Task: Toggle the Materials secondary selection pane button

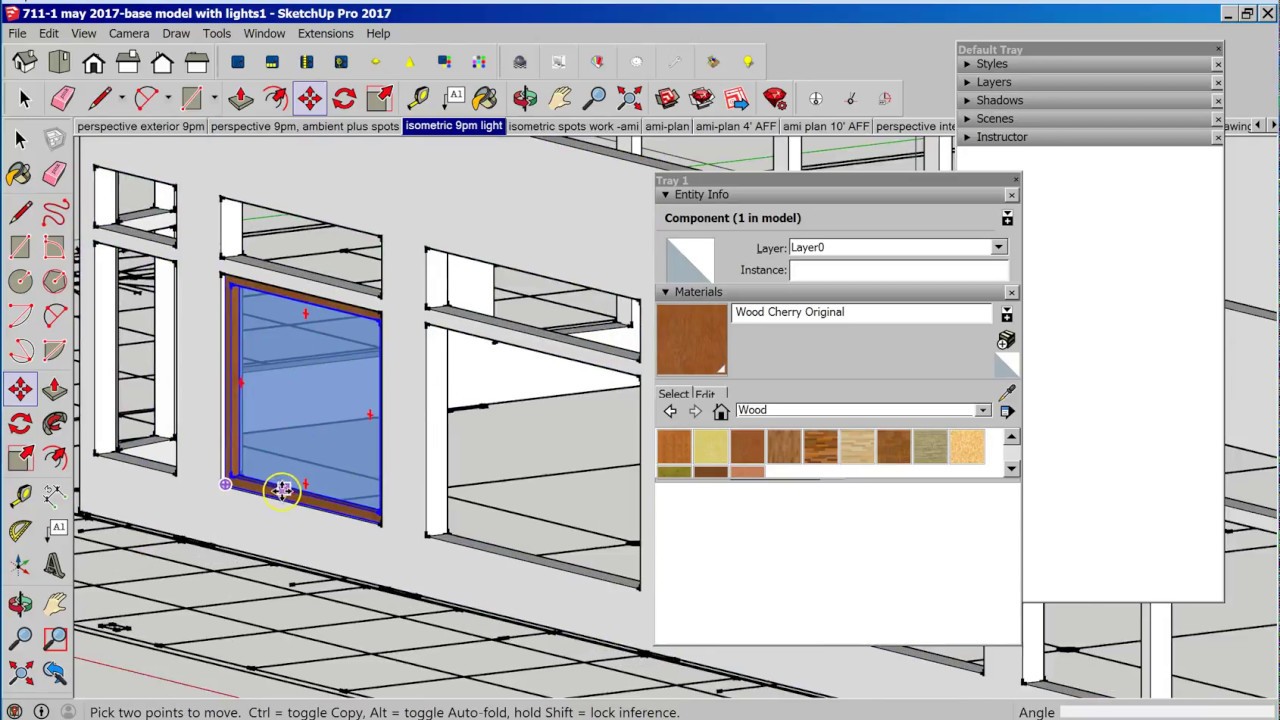Action: pos(1006,315)
